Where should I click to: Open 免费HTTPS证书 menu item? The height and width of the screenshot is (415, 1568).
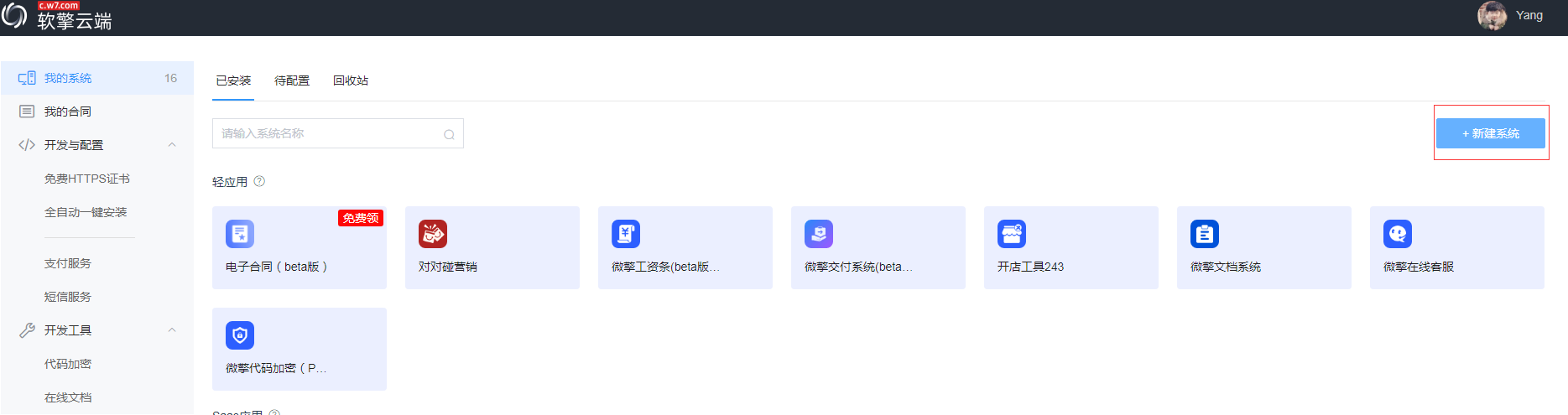pos(87,179)
